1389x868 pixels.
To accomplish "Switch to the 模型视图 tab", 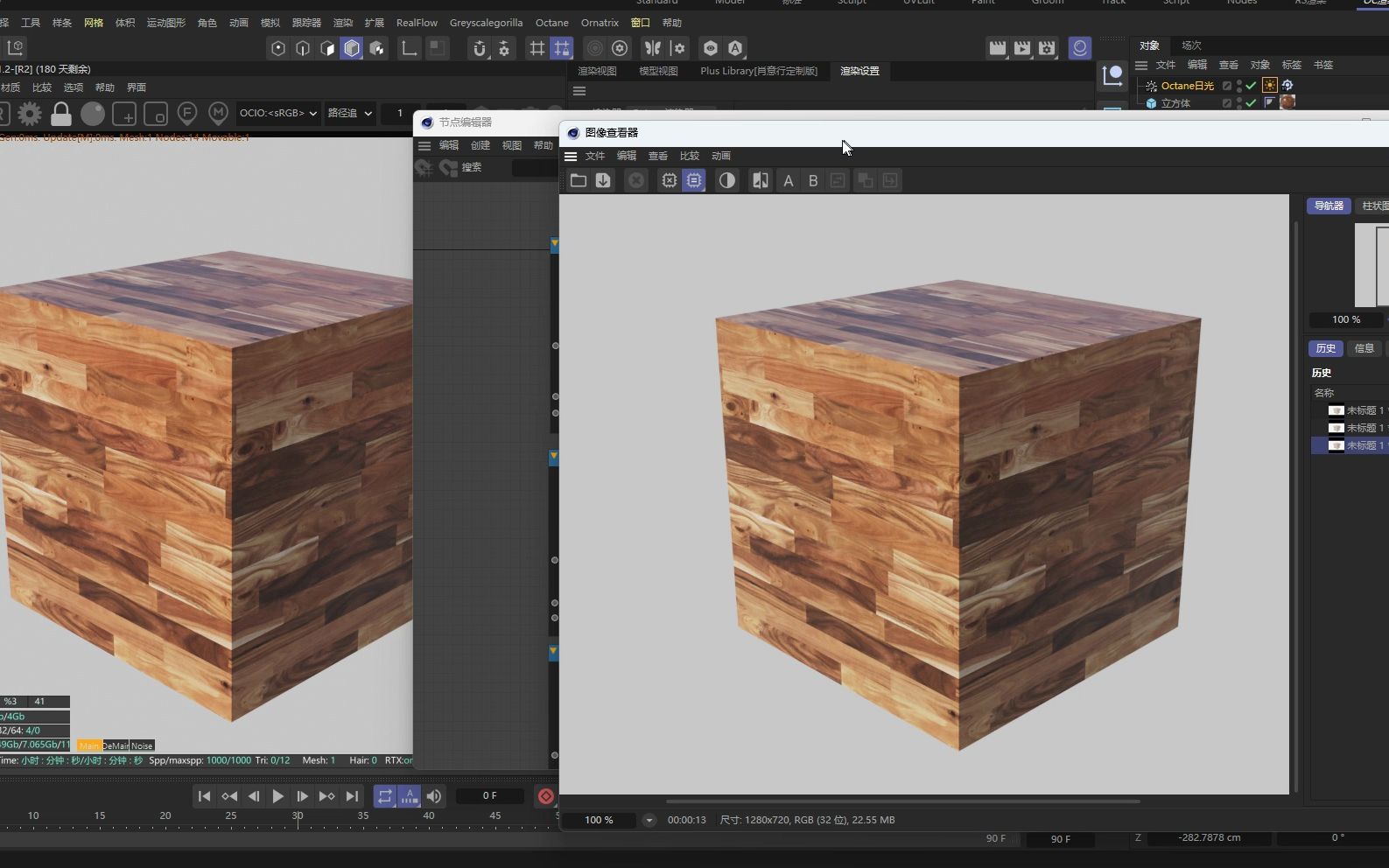I will point(658,71).
